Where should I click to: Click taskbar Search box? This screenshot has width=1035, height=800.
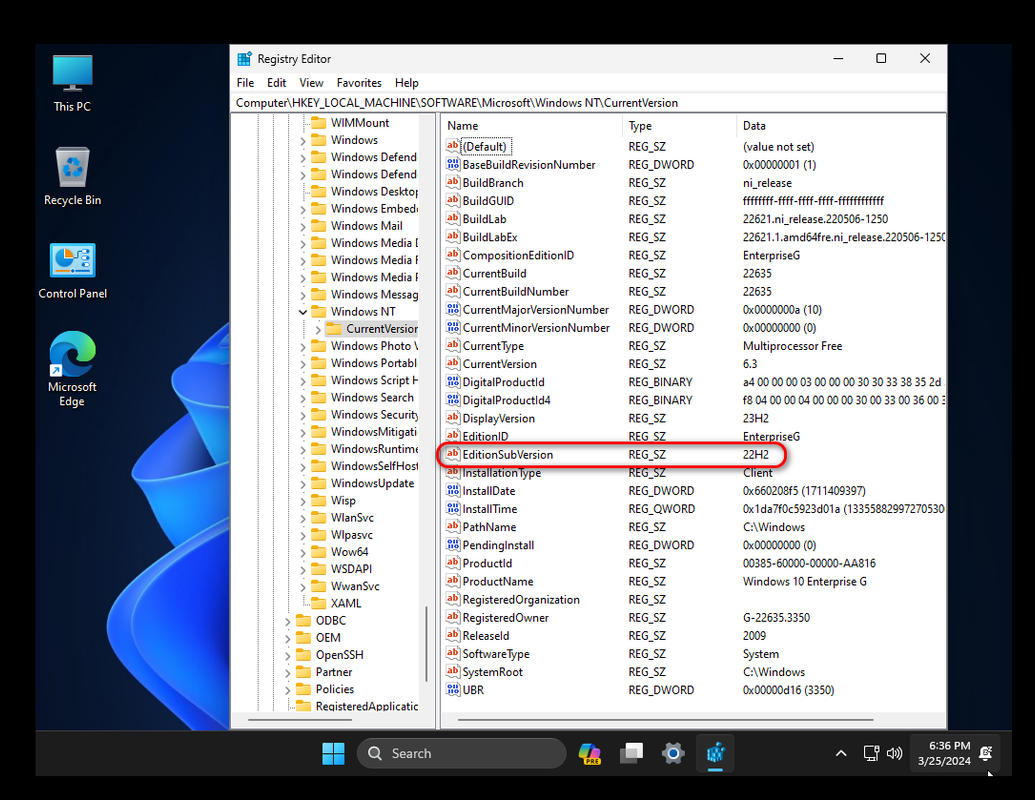pyautogui.click(x=461, y=753)
